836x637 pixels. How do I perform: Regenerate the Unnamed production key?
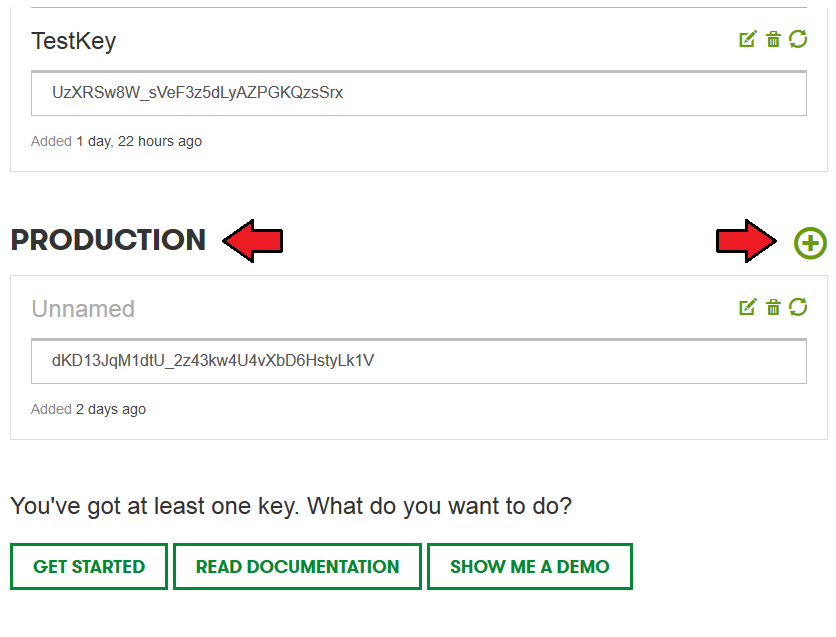click(x=798, y=307)
